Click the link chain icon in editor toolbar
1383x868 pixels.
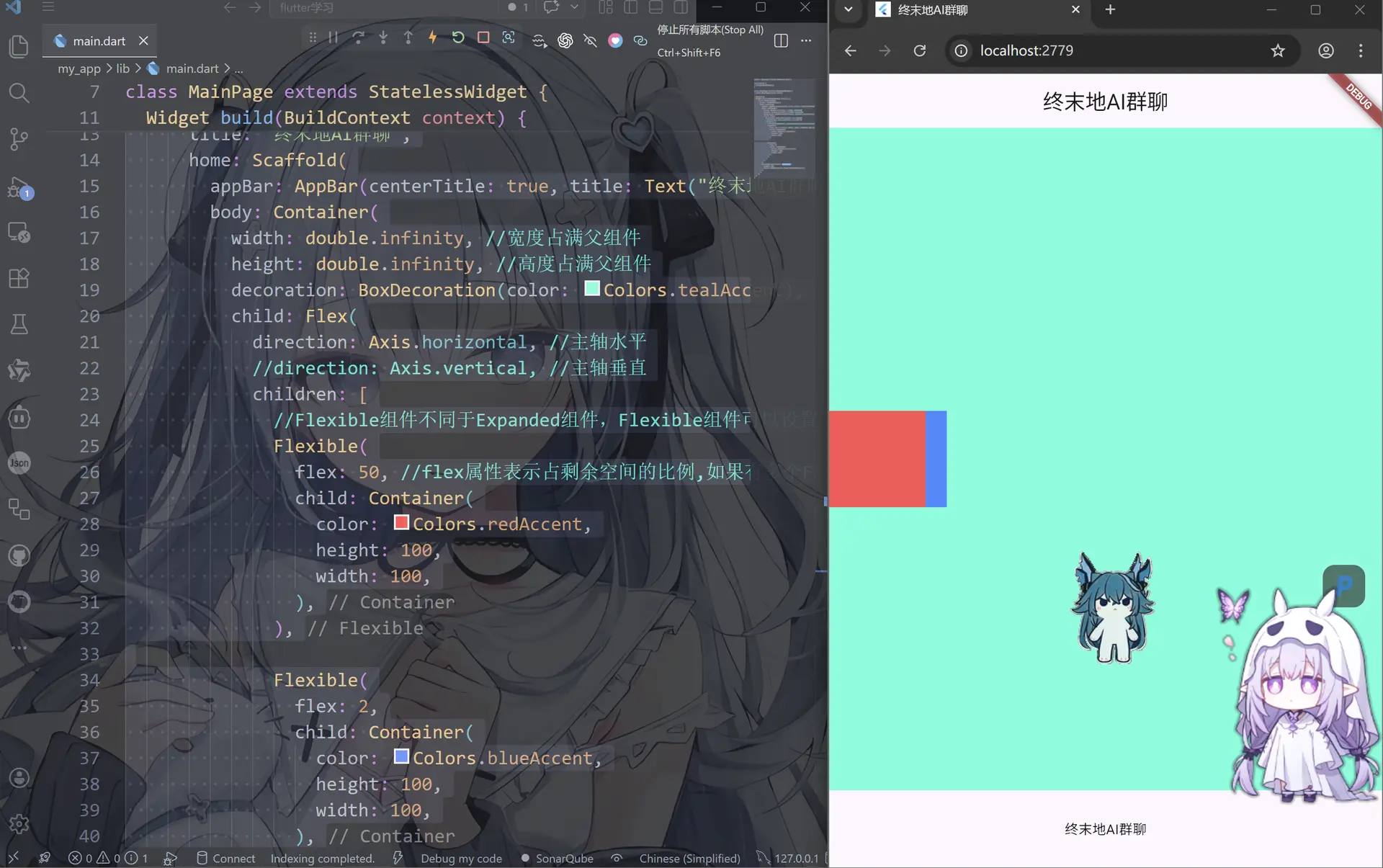[x=640, y=40]
